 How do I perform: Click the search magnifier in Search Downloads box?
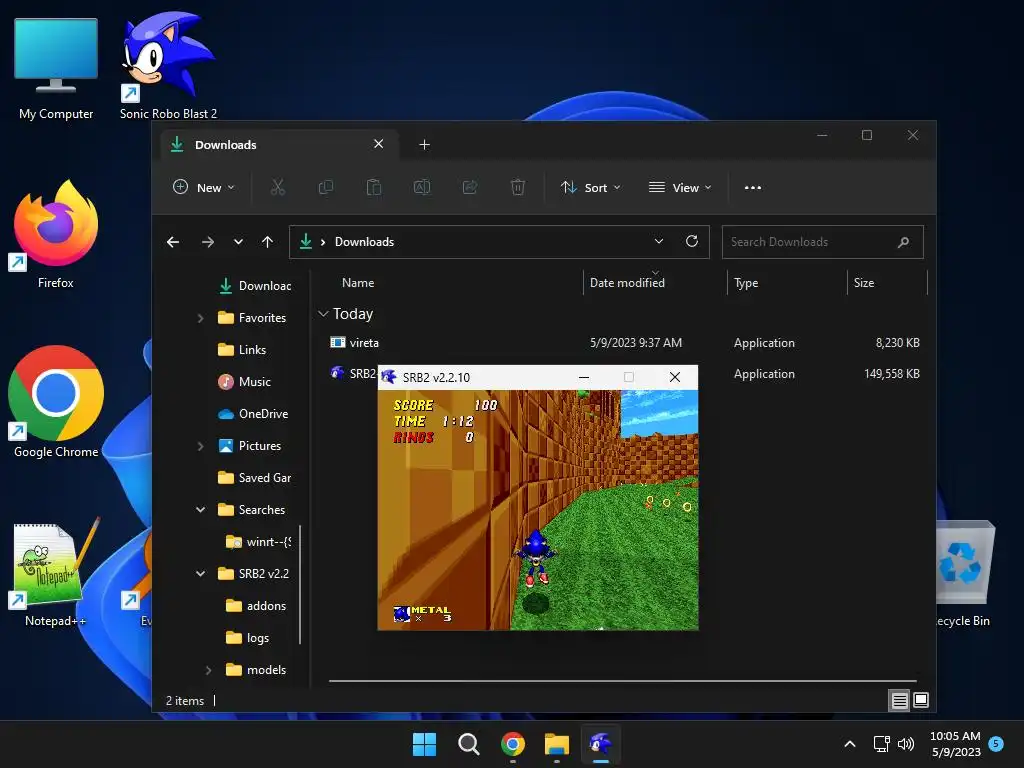(x=903, y=242)
